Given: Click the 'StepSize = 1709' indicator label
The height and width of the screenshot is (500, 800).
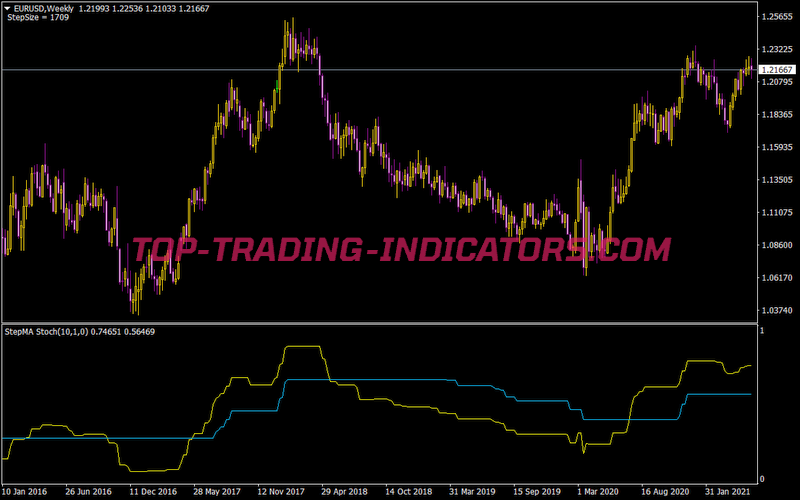Looking at the screenshot, I should tap(38, 17).
